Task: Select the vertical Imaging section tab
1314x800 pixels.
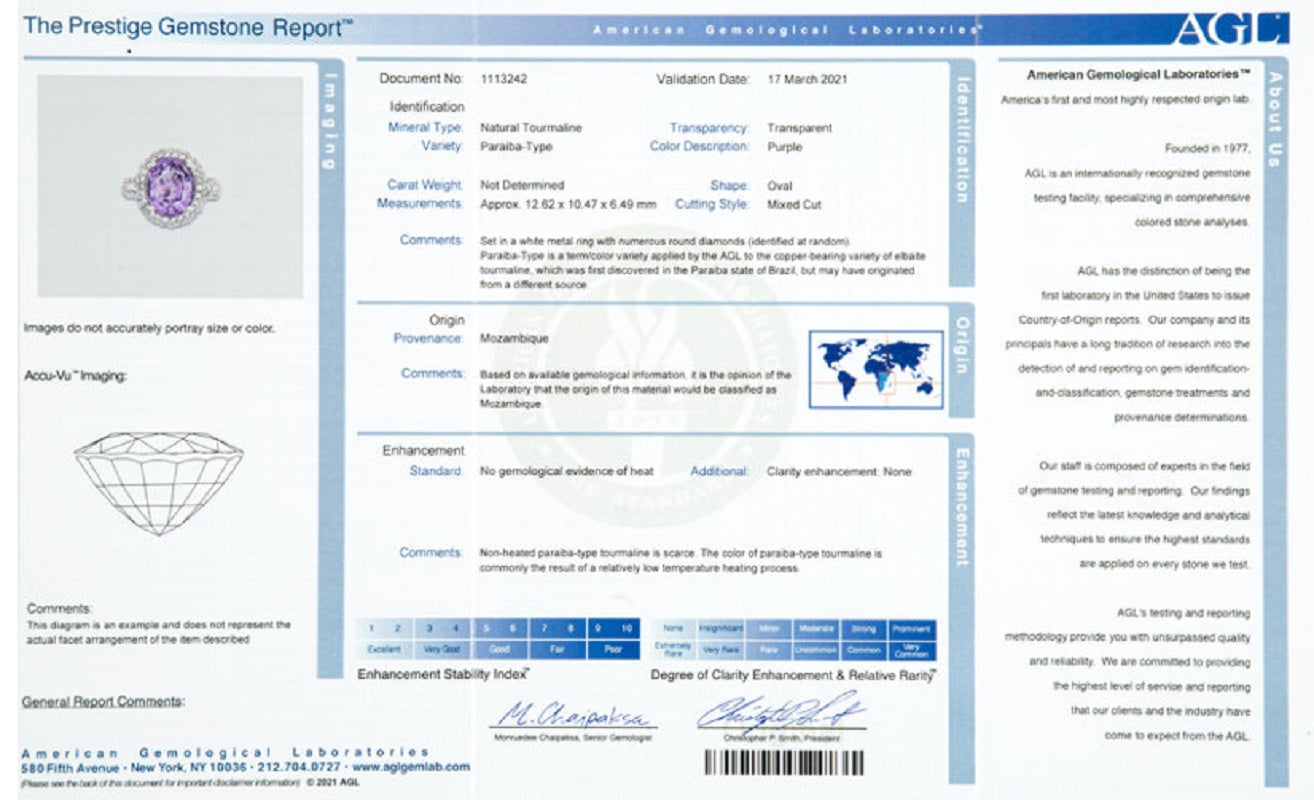Action: [x=331, y=122]
